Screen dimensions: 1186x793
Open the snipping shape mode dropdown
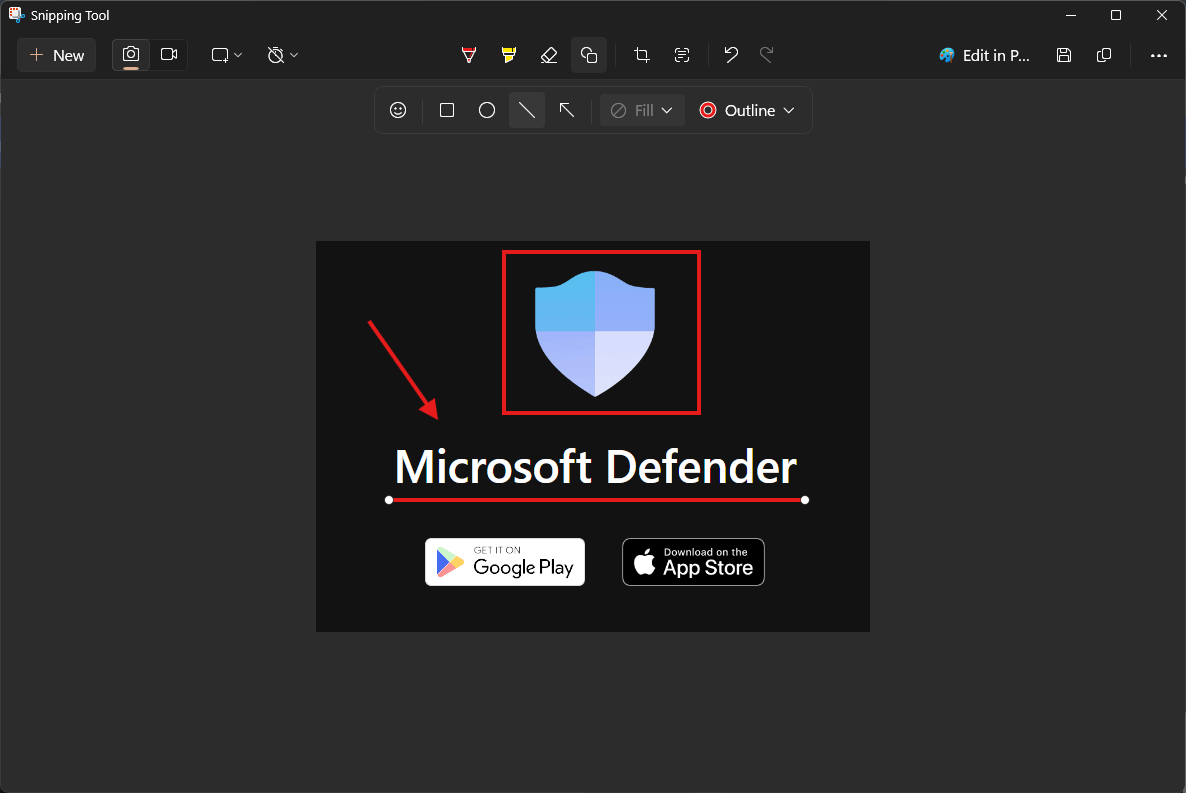(x=226, y=54)
